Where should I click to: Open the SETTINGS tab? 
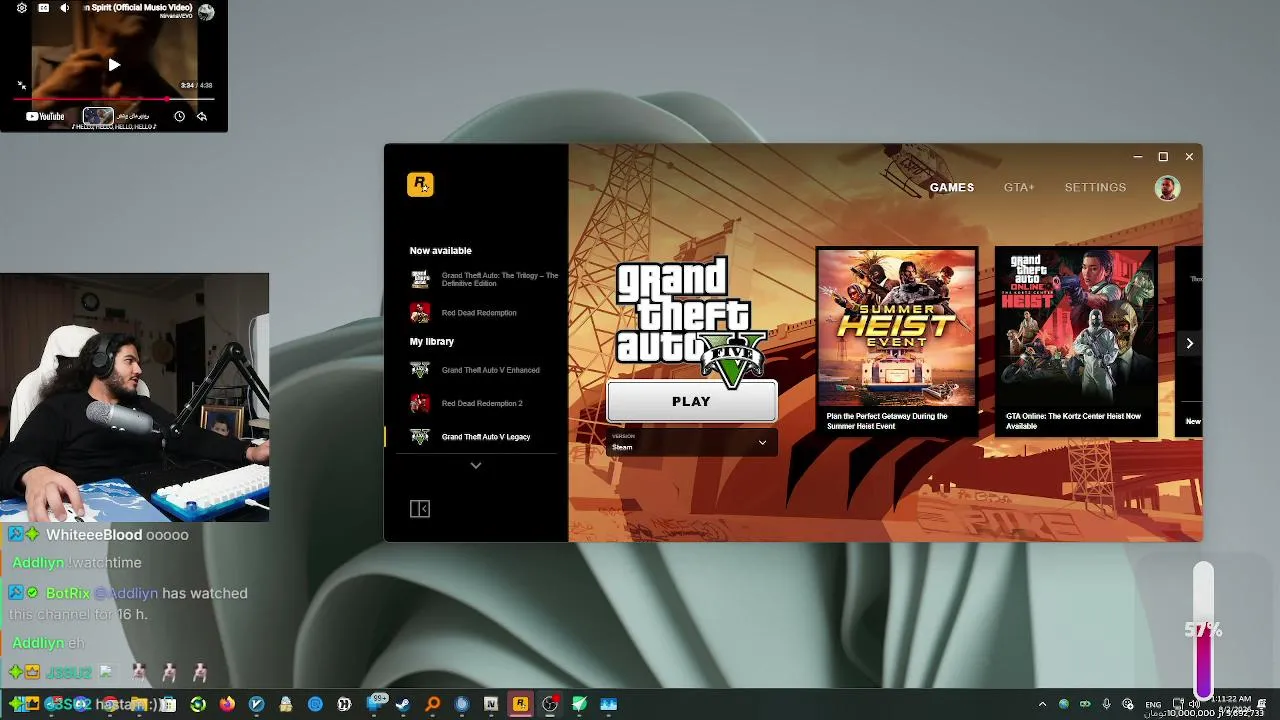click(x=1095, y=187)
